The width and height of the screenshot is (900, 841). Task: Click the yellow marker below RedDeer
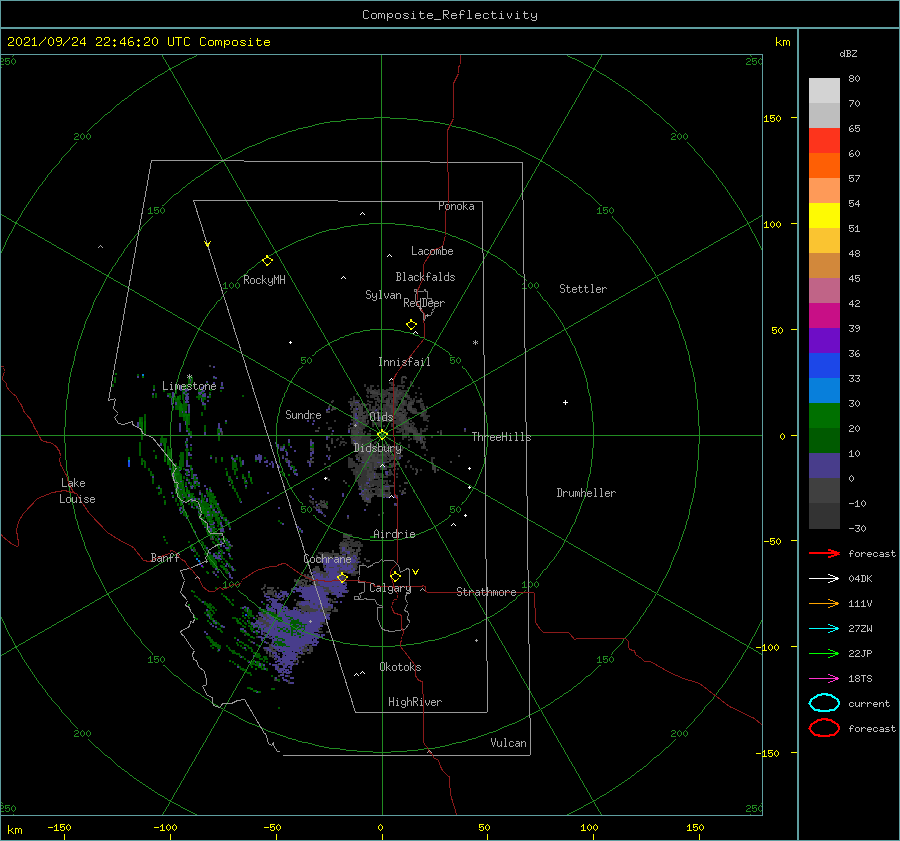[x=411, y=325]
